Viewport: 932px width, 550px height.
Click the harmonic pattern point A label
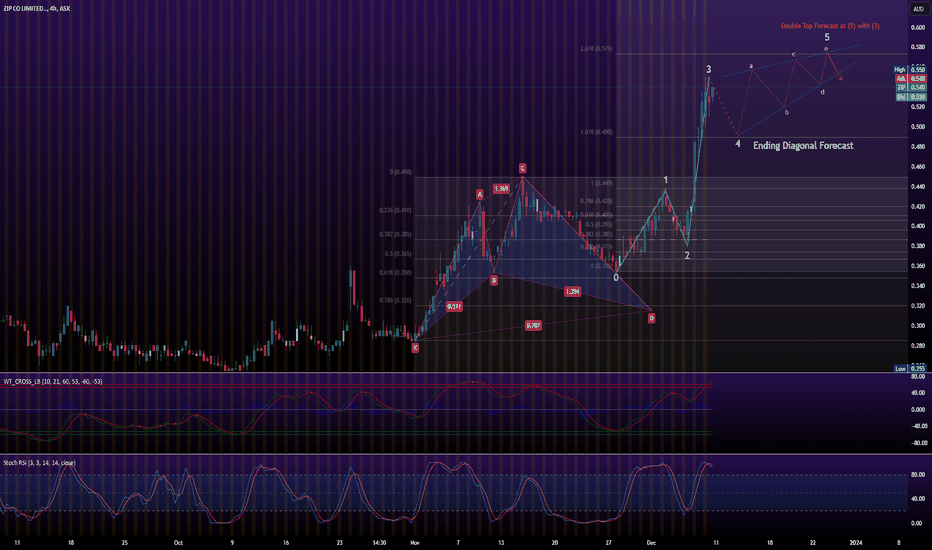(480, 194)
